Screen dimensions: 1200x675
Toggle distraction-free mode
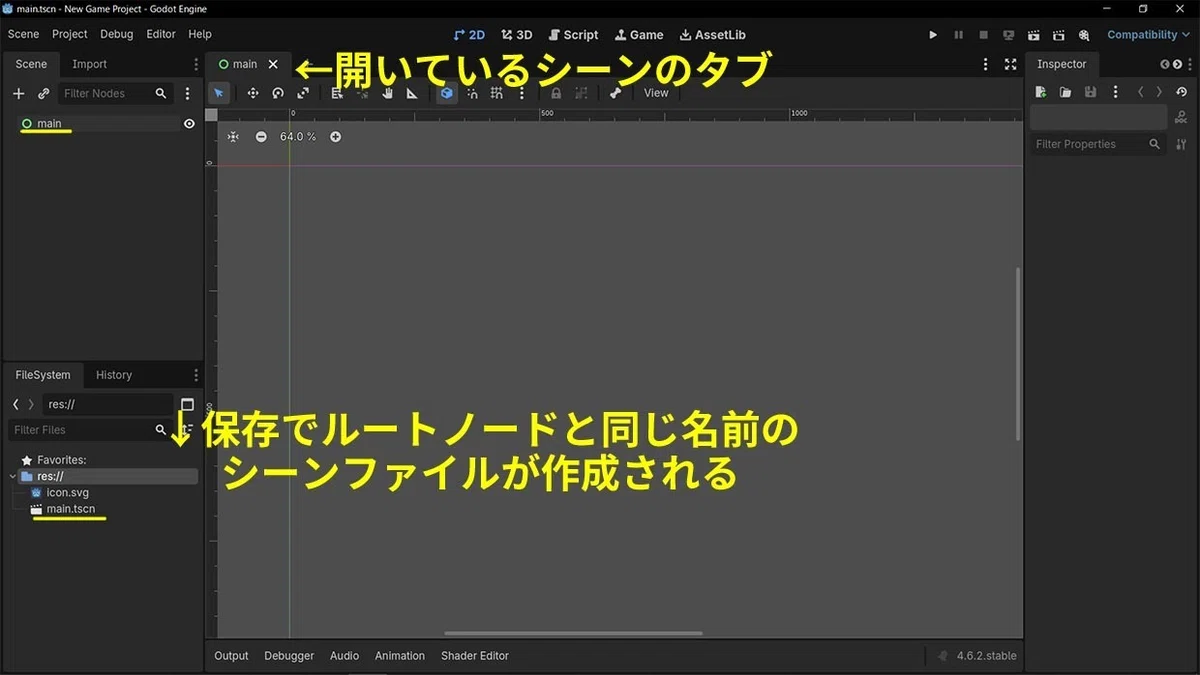point(1010,64)
